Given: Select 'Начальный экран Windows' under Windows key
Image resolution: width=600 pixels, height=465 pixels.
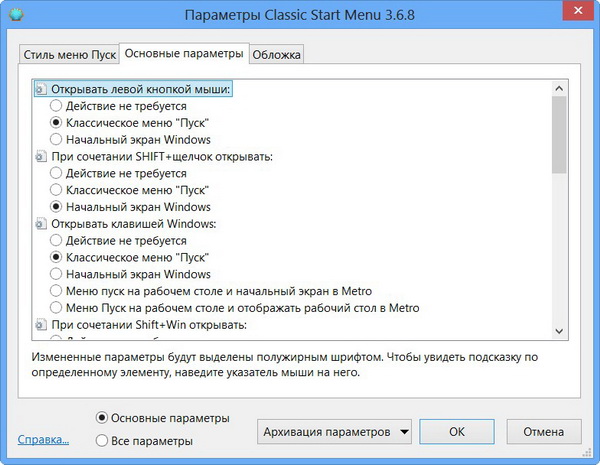Looking at the screenshot, I should [x=57, y=273].
